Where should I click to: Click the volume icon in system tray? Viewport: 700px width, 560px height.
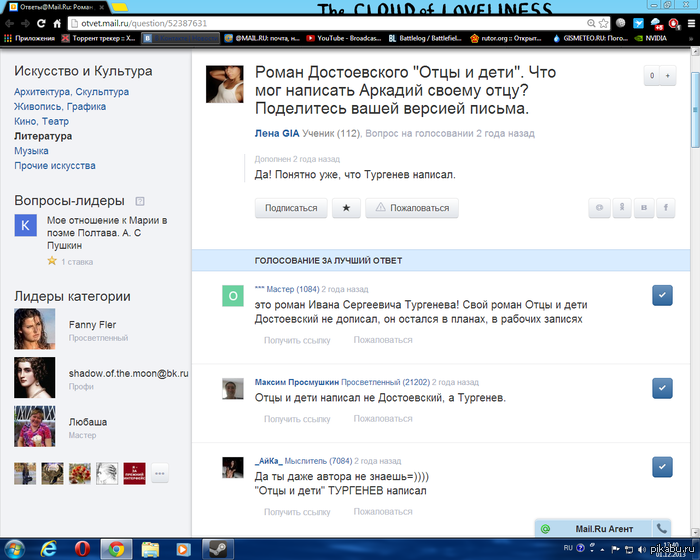[642, 549]
